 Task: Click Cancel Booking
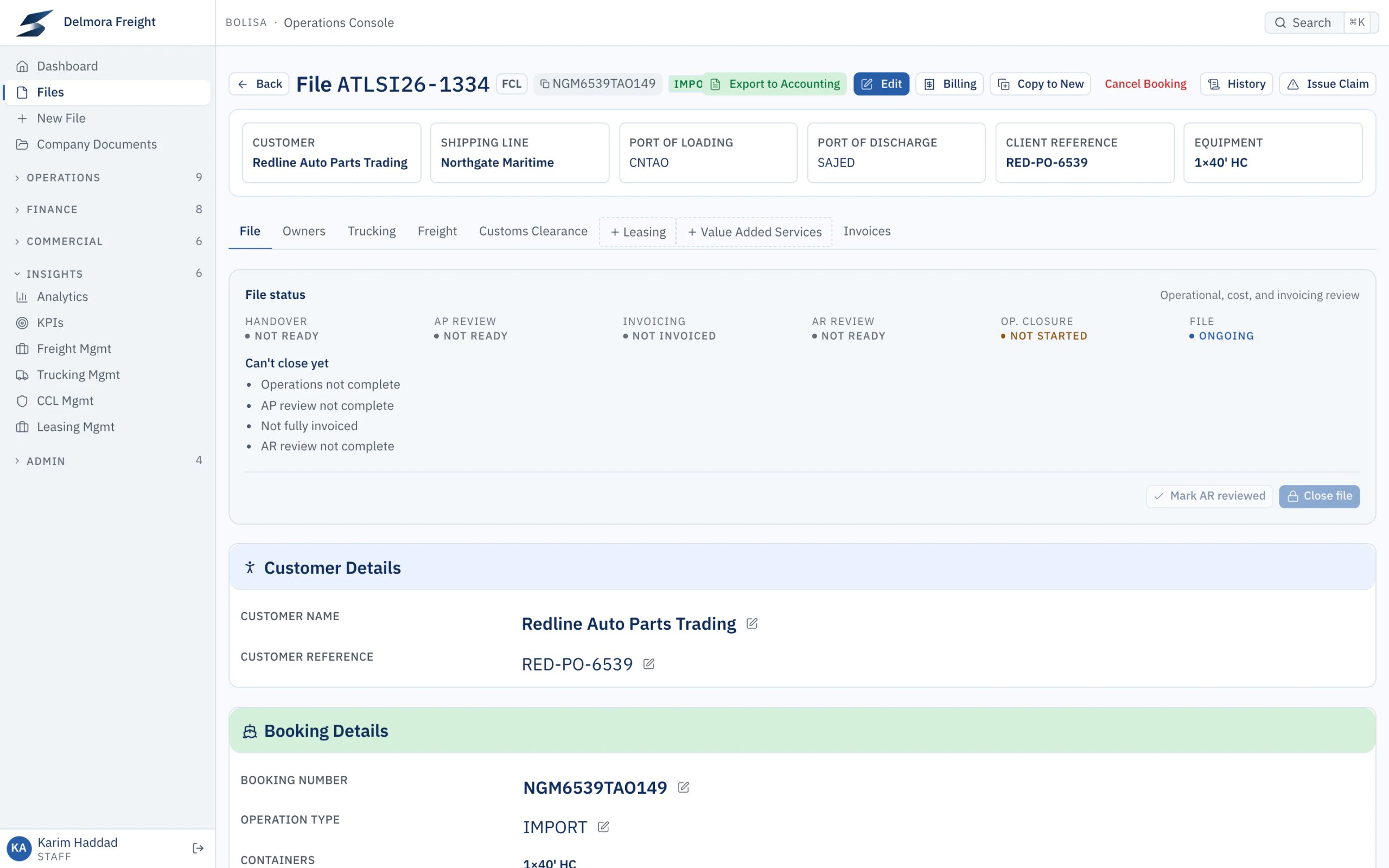[x=1145, y=84]
